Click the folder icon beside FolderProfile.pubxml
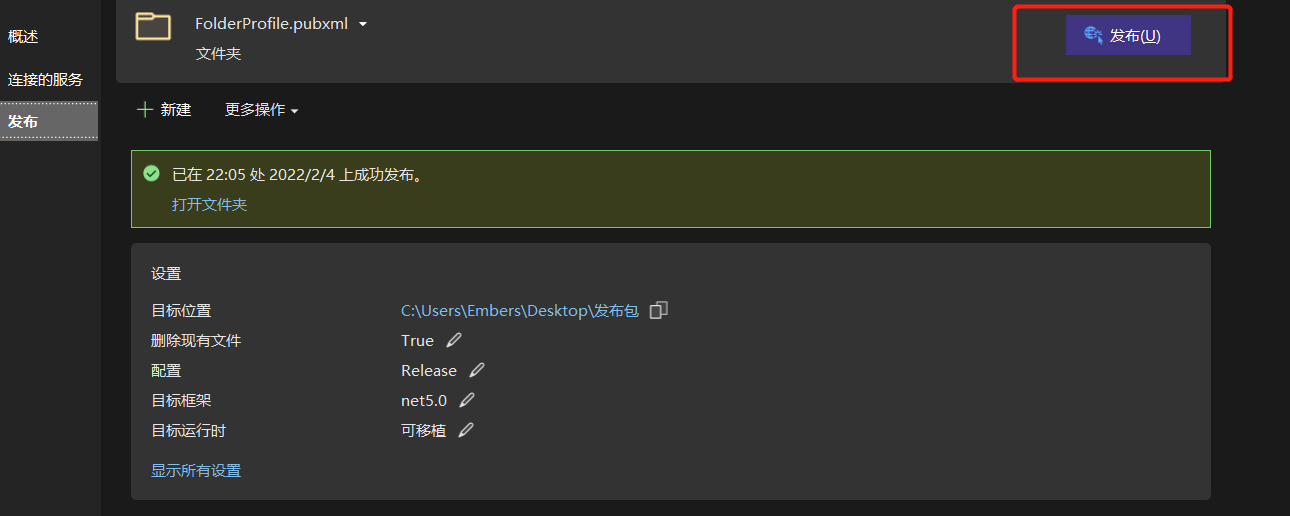The image size is (1290, 516). coord(153,26)
